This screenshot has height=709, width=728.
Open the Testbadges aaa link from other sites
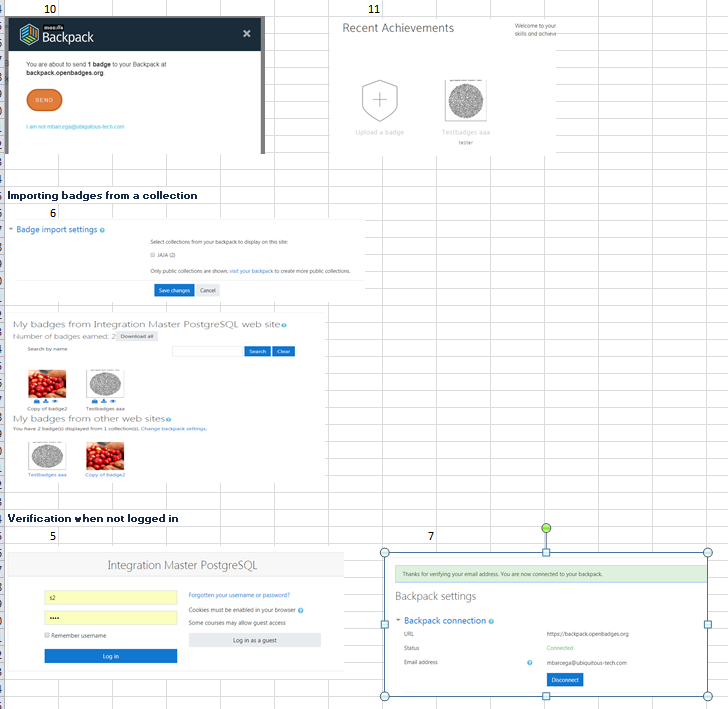coord(47,475)
